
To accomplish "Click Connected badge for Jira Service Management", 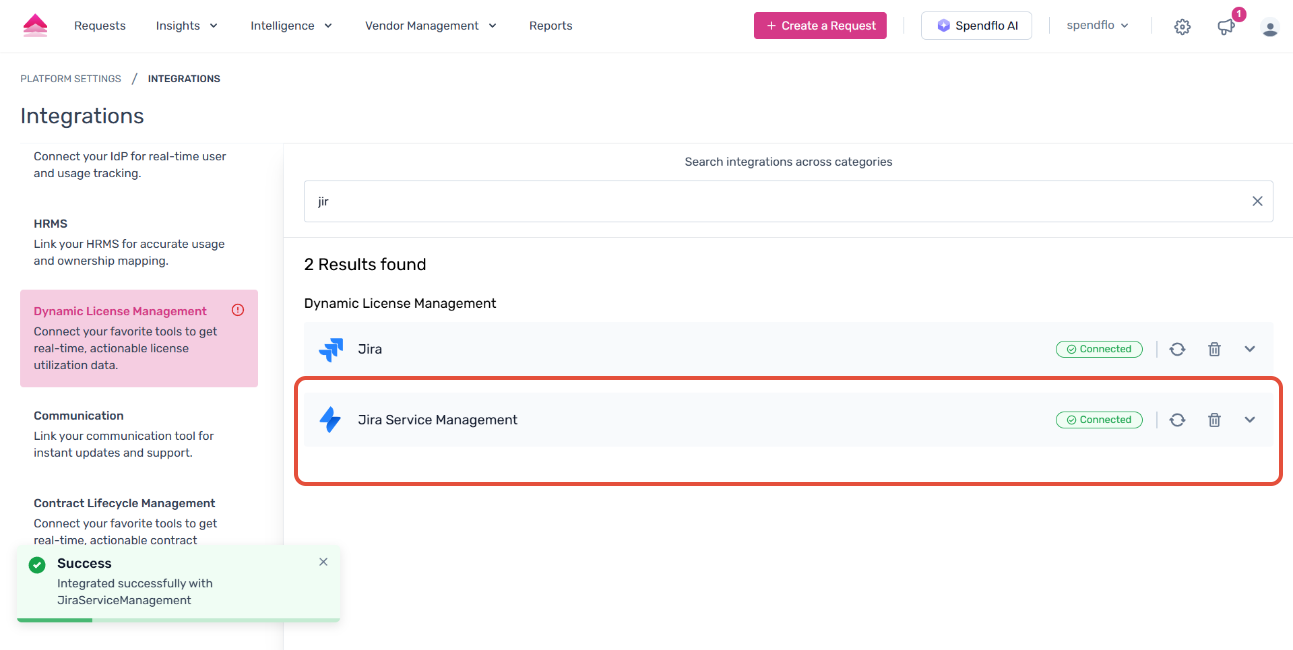I will [1099, 420].
